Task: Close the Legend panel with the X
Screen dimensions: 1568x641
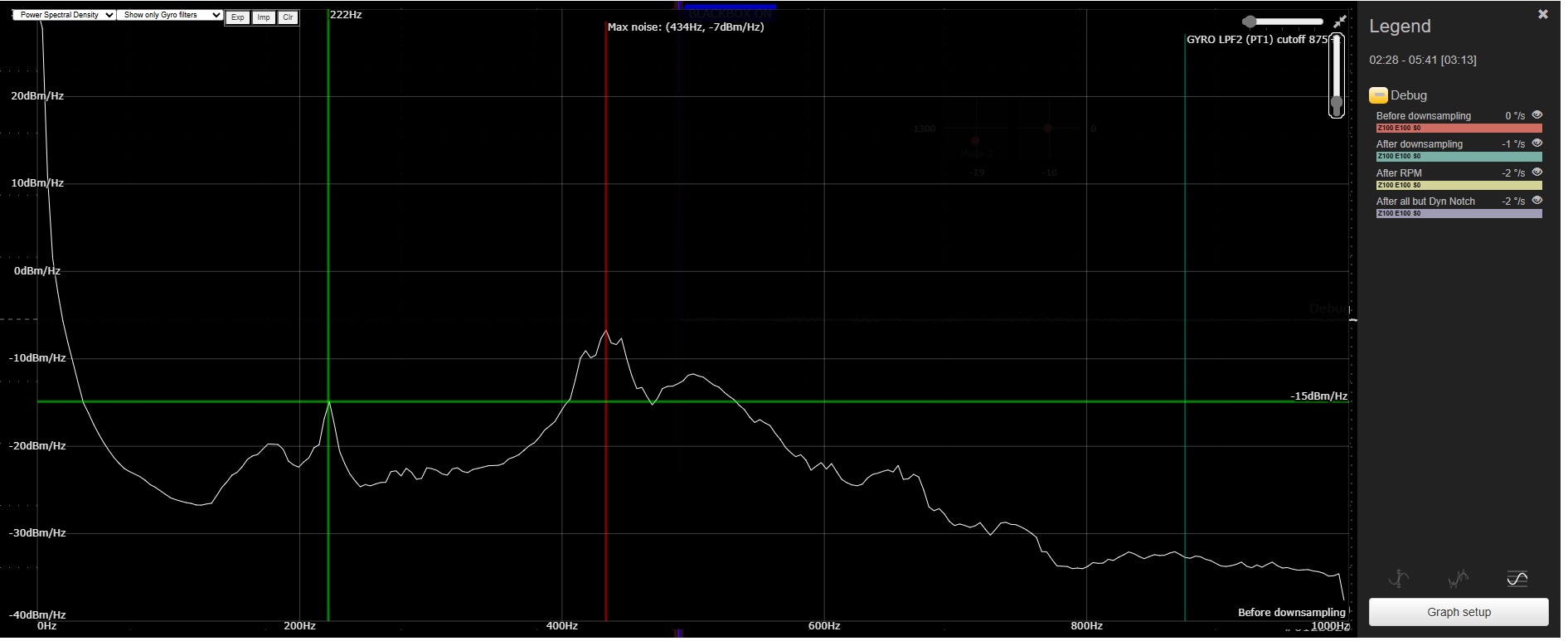Action: [1542, 15]
